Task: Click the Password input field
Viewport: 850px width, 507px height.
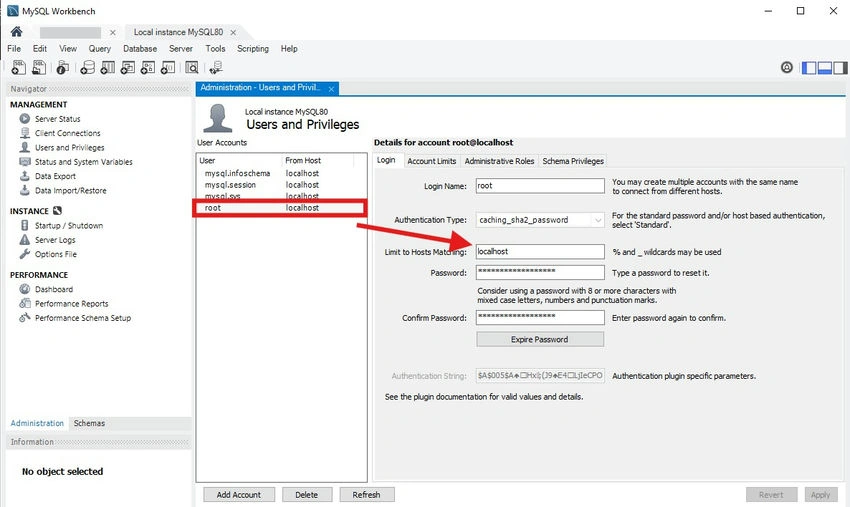Action: click(x=540, y=272)
